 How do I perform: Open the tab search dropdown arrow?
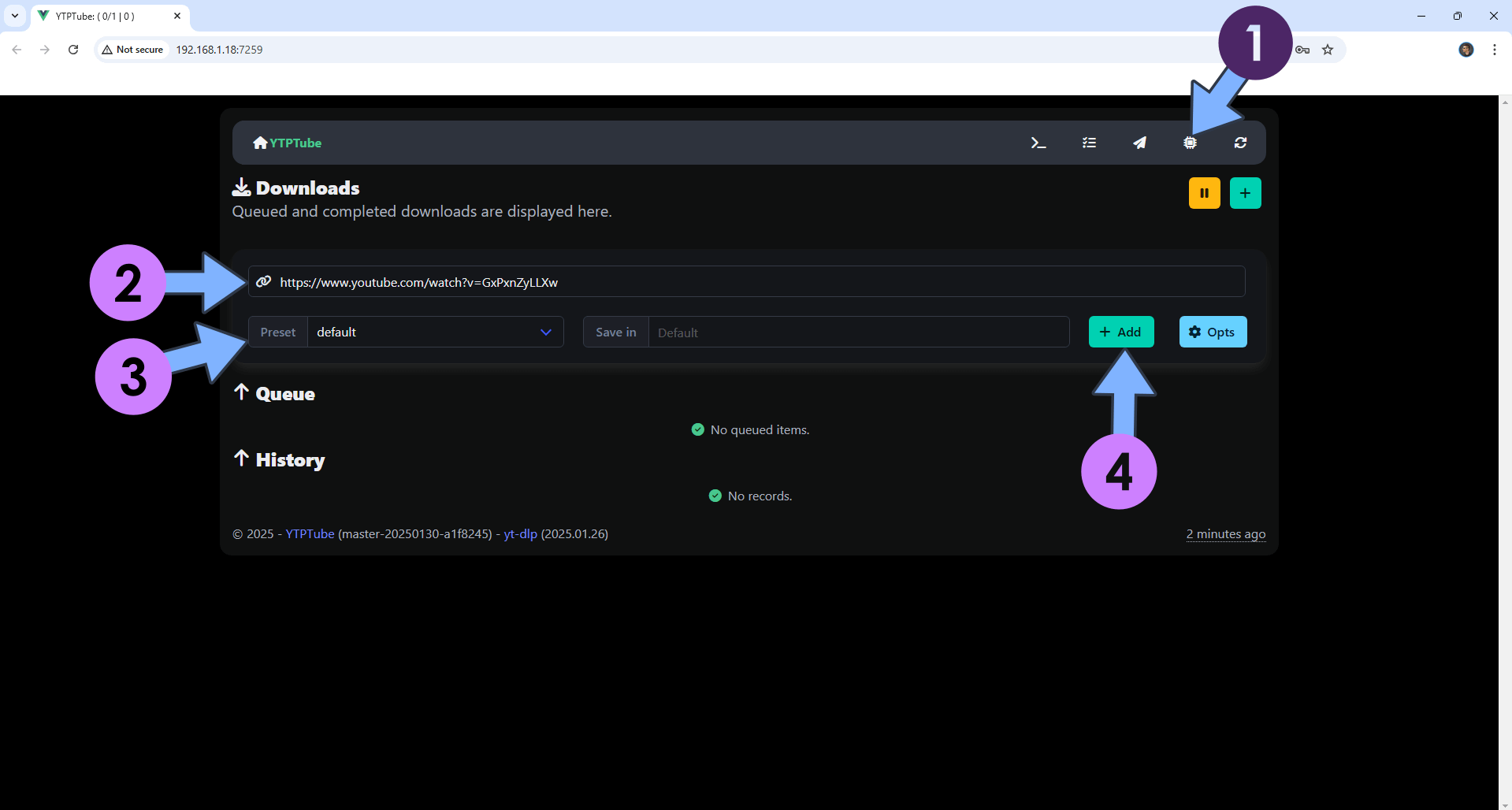point(15,16)
